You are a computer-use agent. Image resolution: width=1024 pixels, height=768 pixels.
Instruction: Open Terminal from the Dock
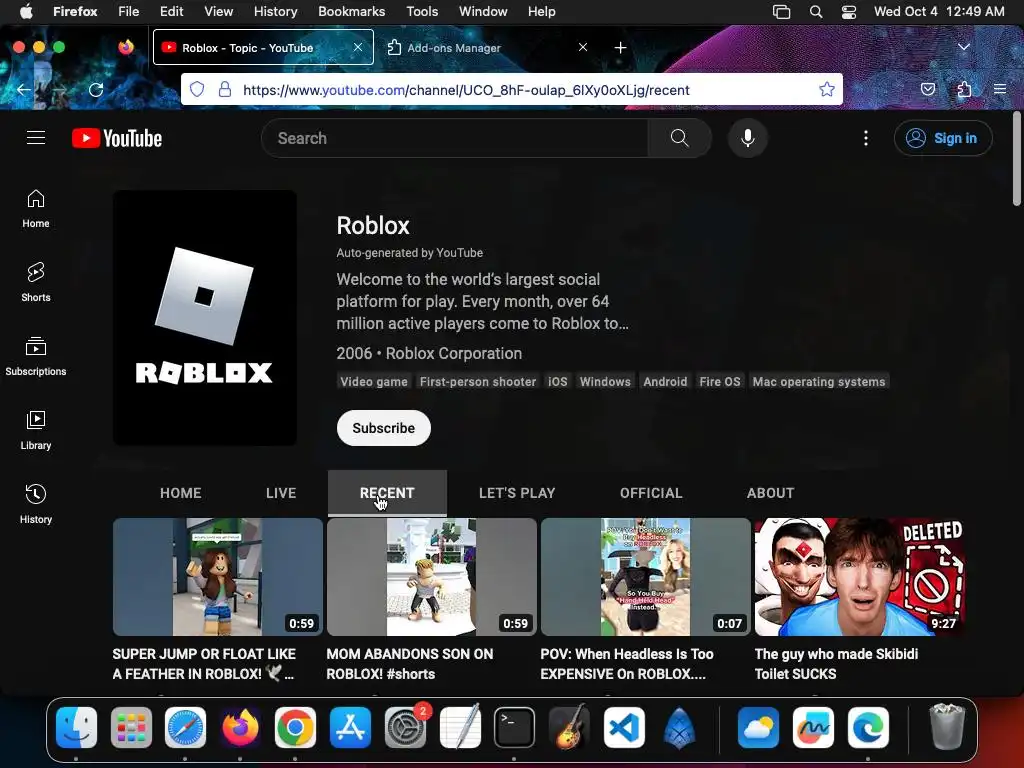point(515,727)
